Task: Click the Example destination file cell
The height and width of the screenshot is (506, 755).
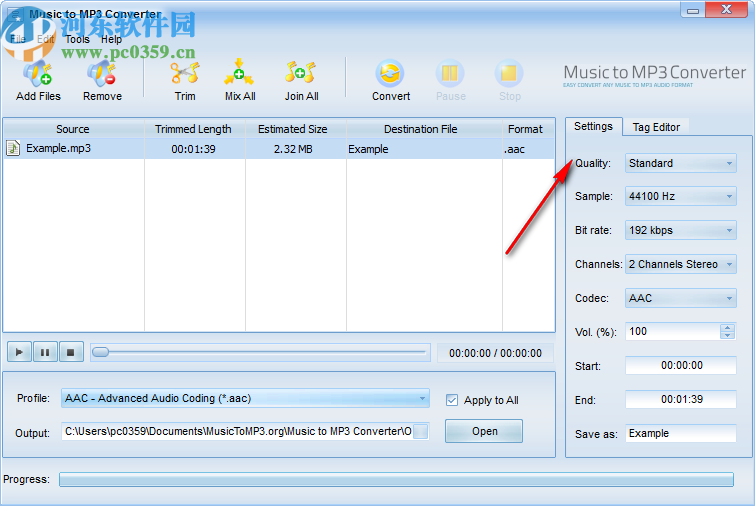Action: tap(424, 149)
